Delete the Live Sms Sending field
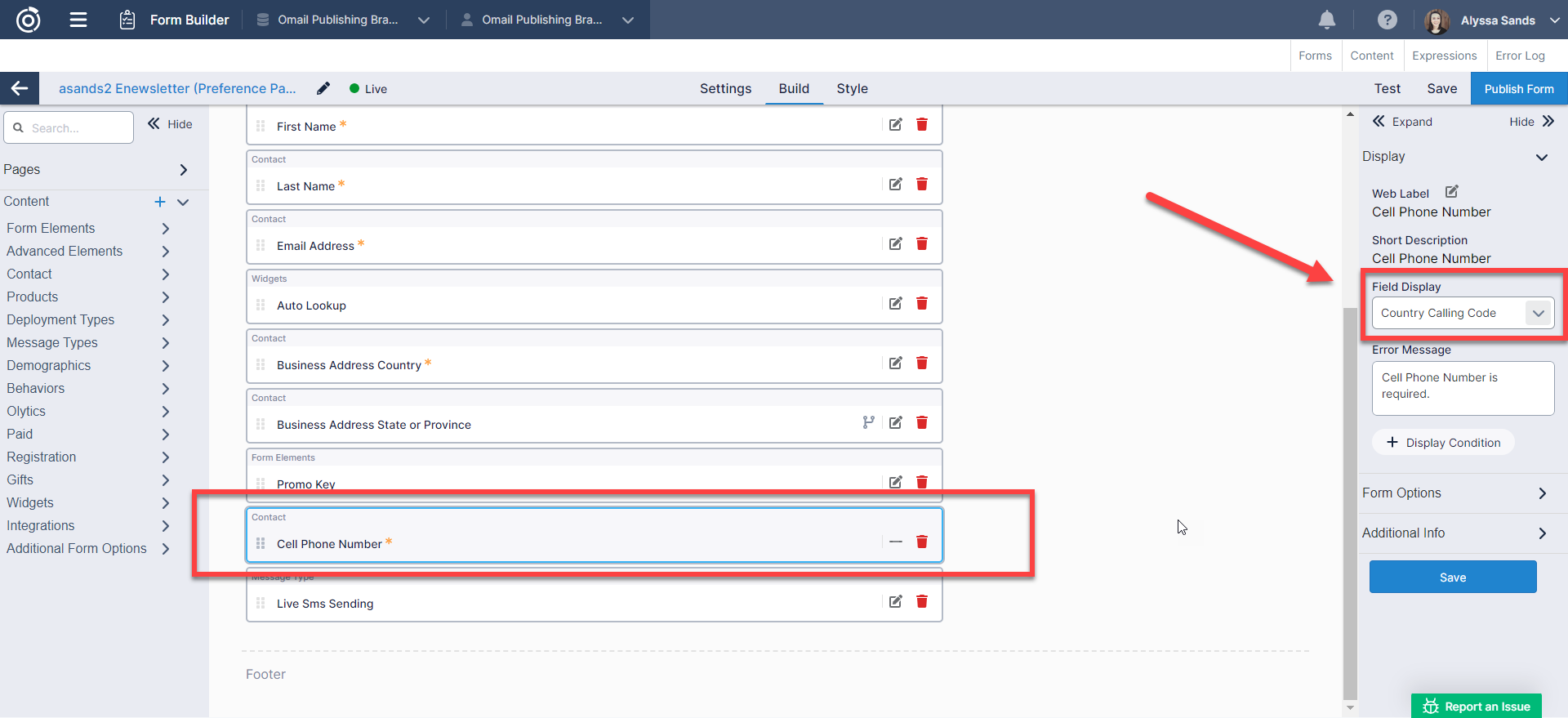Image resolution: width=1568 pixels, height=718 pixels. click(922, 601)
